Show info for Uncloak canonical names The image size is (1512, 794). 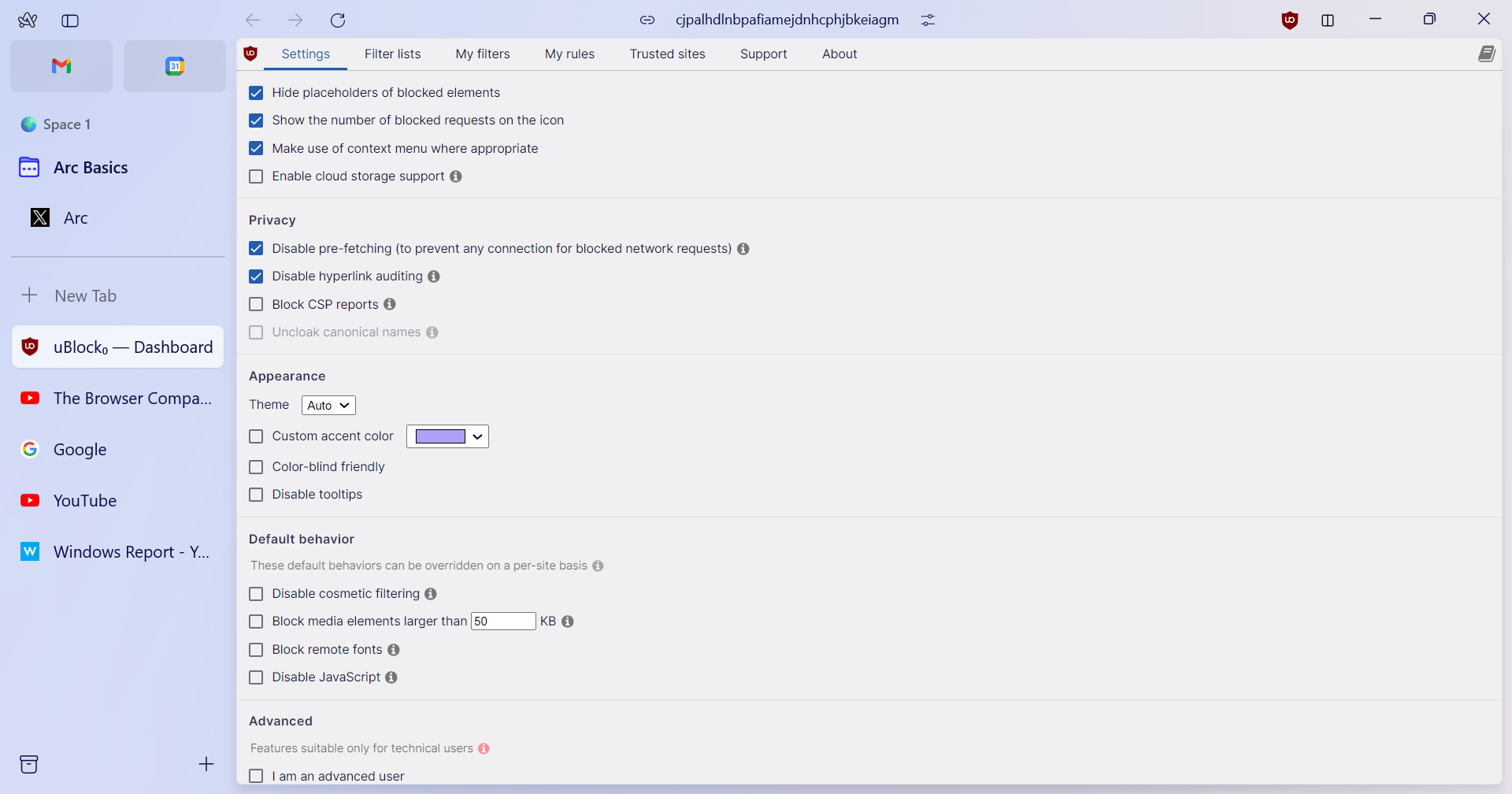(432, 332)
